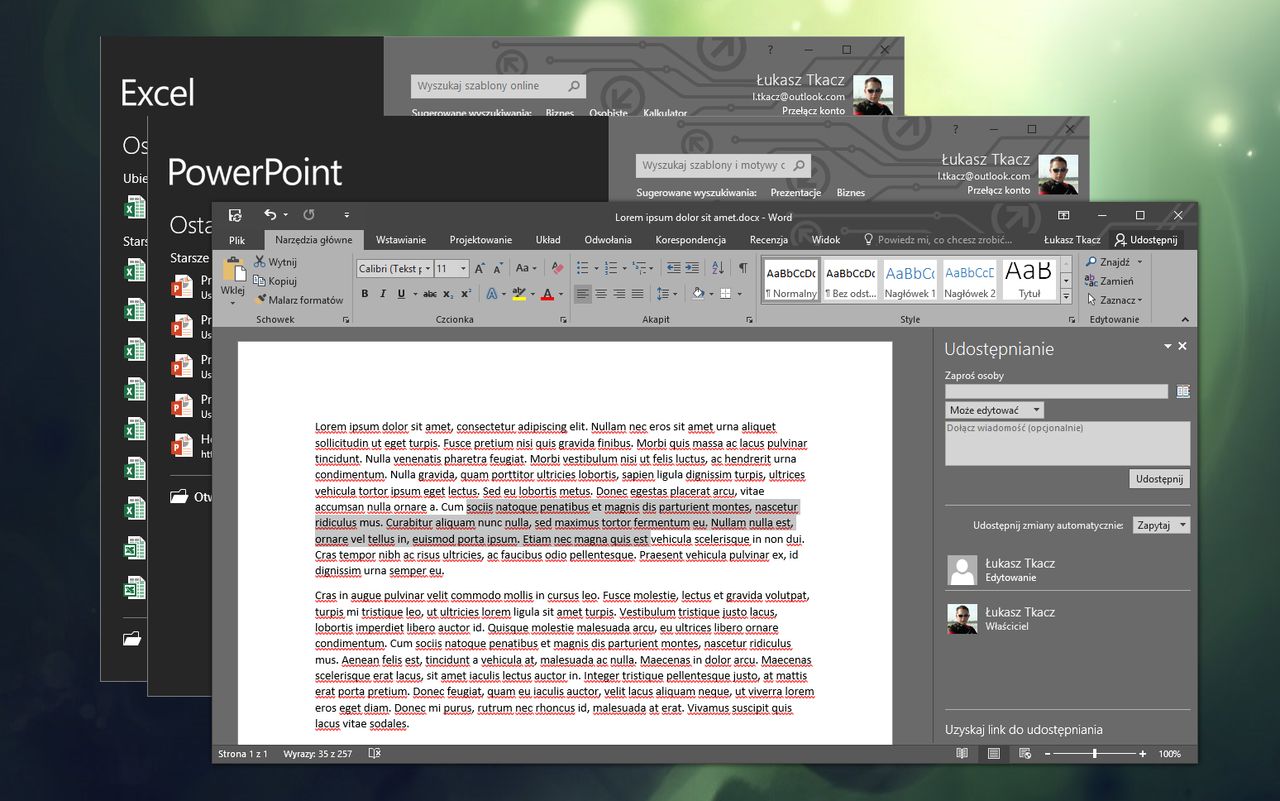Click the Wytnij (cut) scissors icon
The image size is (1280, 801).
tap(260, 262)
